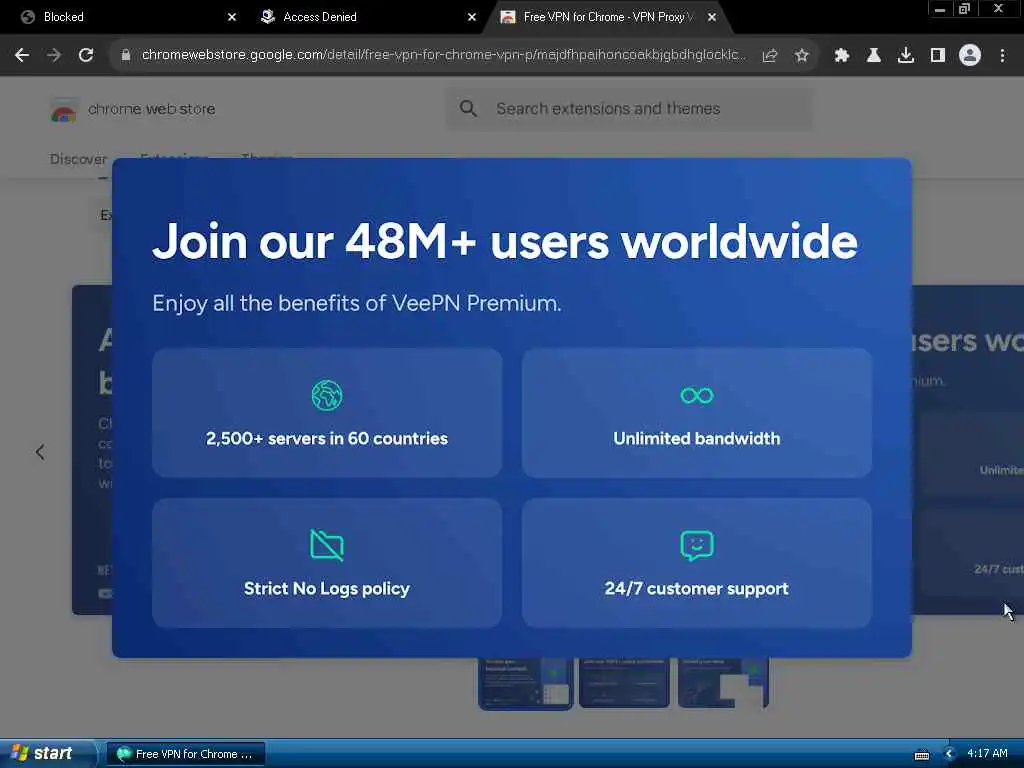Open the Extensions puzzle icon
Viewport: 1024px width, 768px height.
pyautogui.click(x=842, y=56)
